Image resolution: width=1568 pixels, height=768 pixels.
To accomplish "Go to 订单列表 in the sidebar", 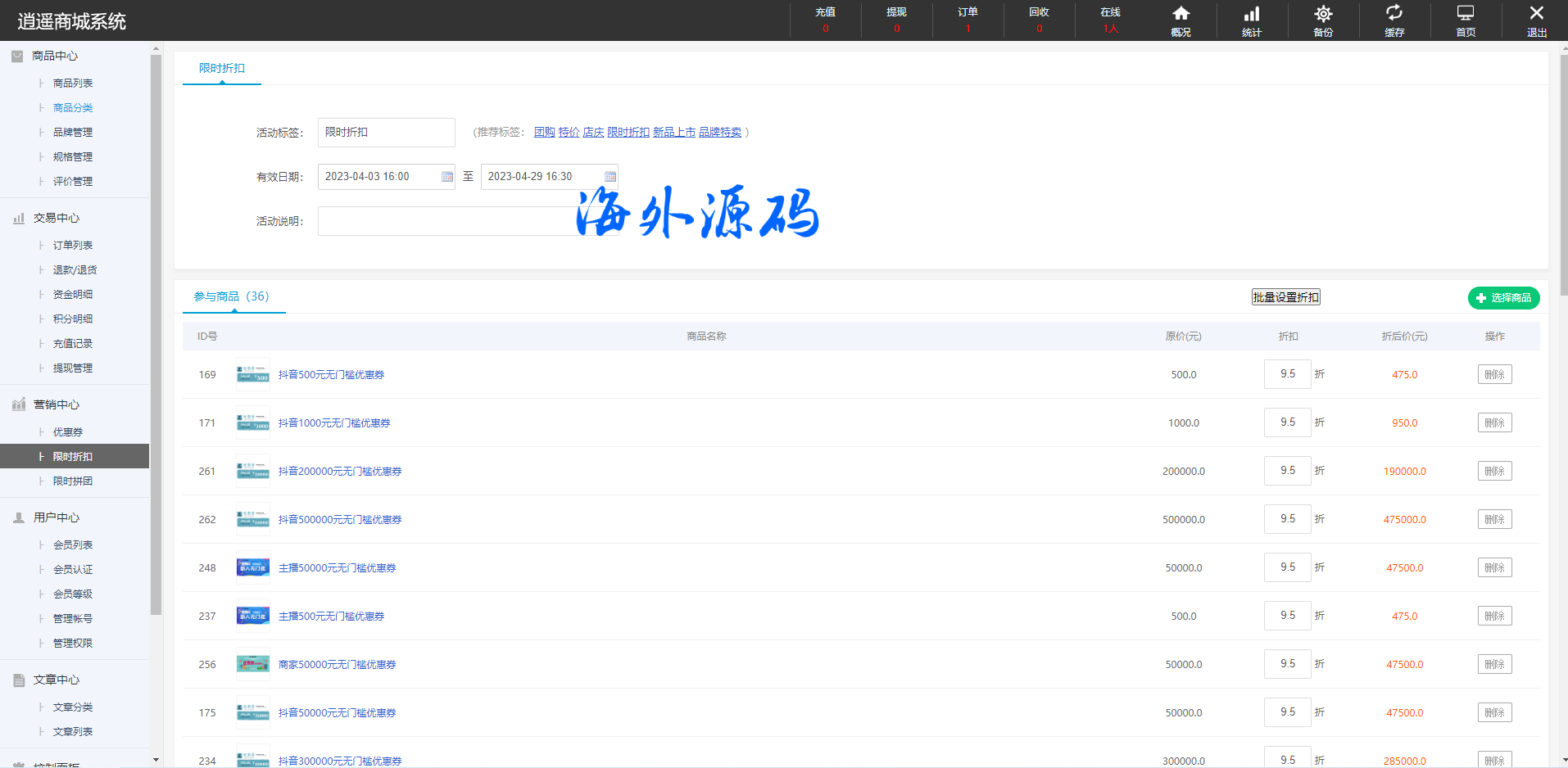I will pyautogui.click(x=73, y=246).
